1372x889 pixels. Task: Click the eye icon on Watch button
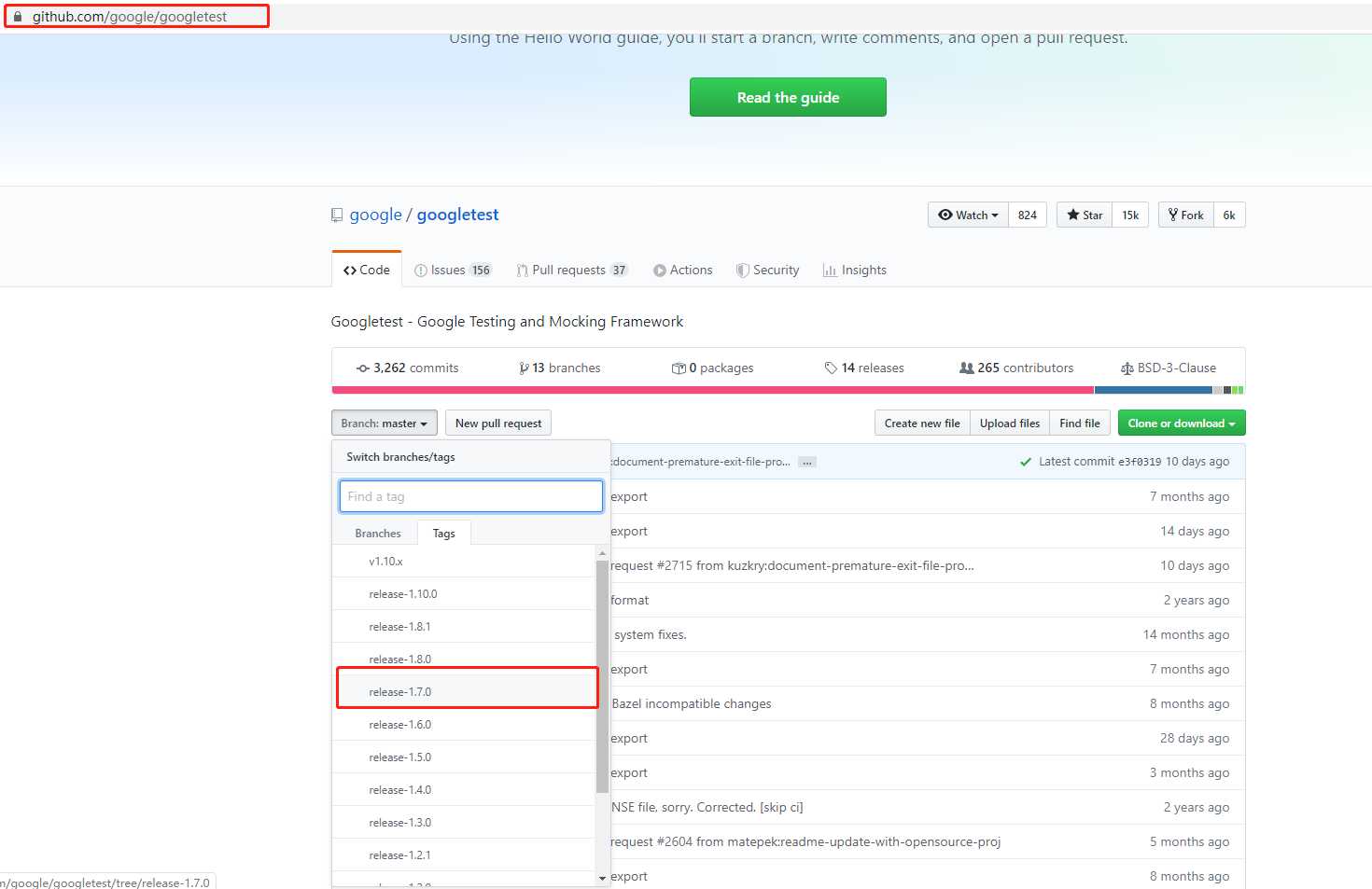point(945,215)
